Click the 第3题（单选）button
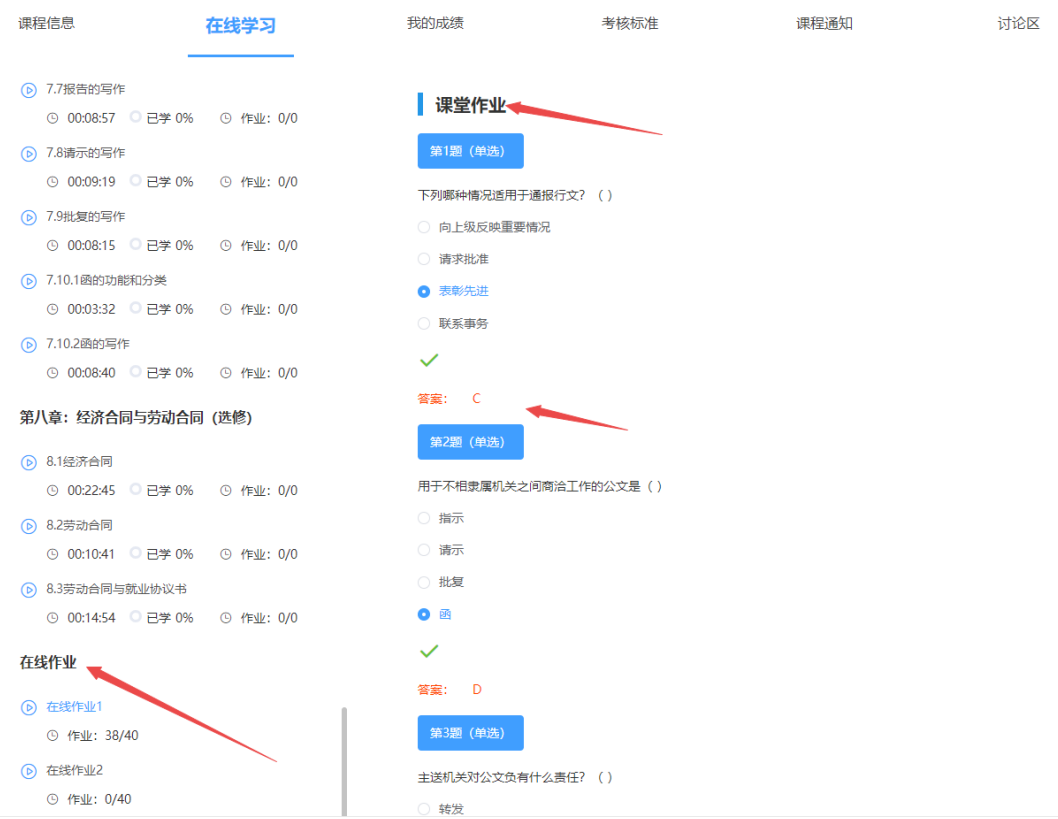 pyautogui.click(x=470, y=733)
